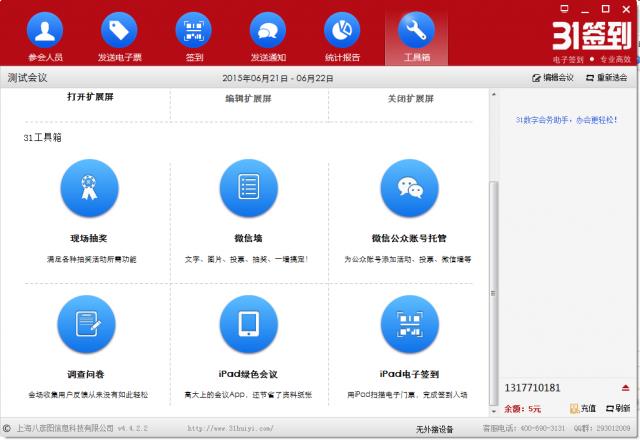The height and width of the screenshot is (440, 640).
Task: Click the iPad绿色会议 title text
Action: click(248, 374)
